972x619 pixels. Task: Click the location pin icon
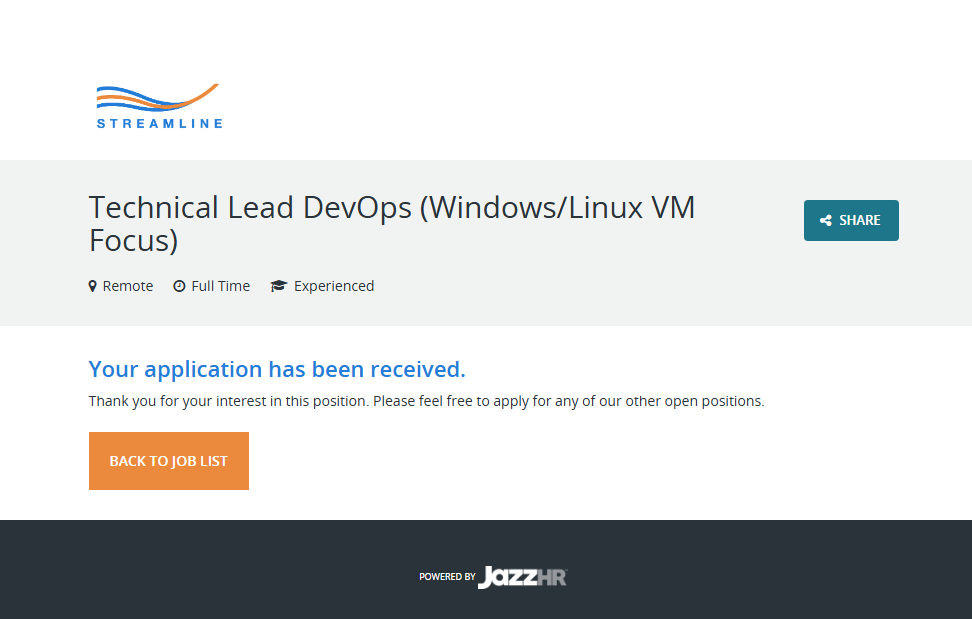click(x=93, y=286)
